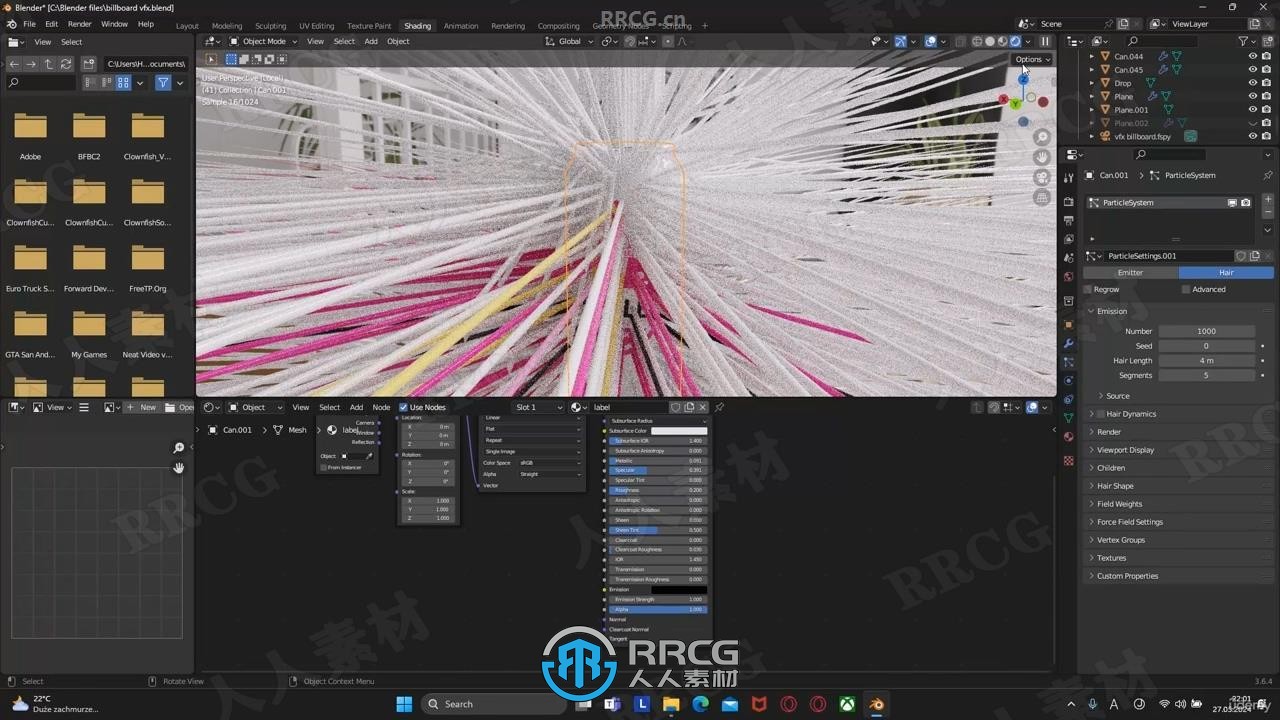Expand the Children panel
Viewport: 1280px width, 720px height.
(1110, 468)
